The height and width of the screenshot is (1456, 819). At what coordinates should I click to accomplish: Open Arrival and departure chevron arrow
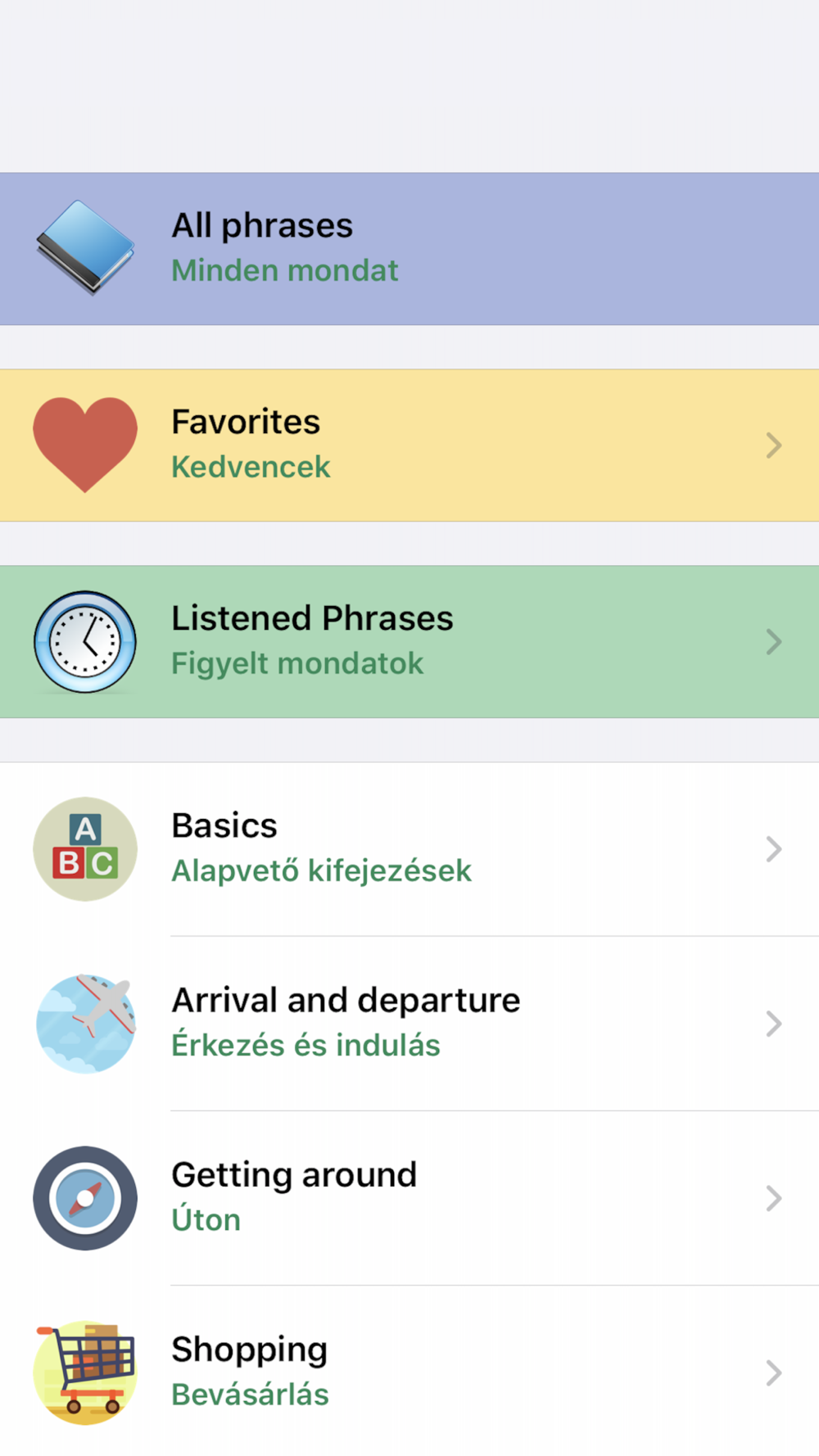tap(774, 1024)
